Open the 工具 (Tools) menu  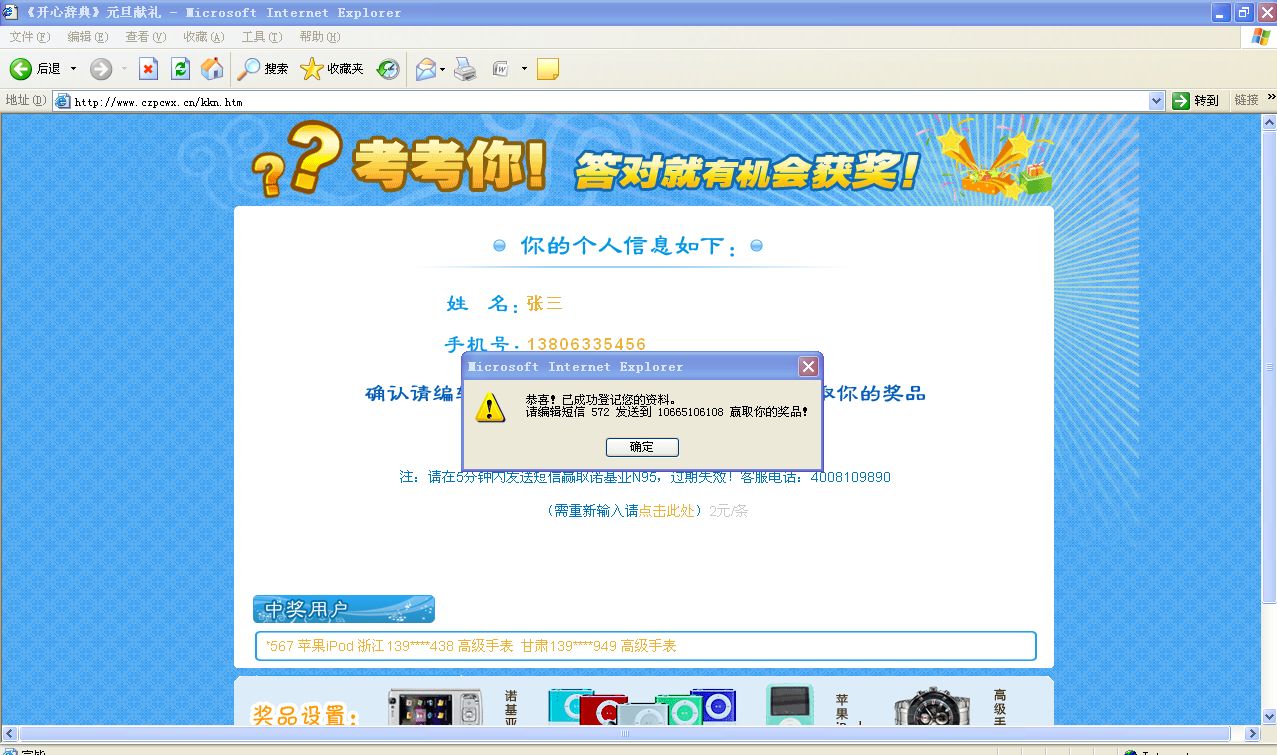click(262, 37)
